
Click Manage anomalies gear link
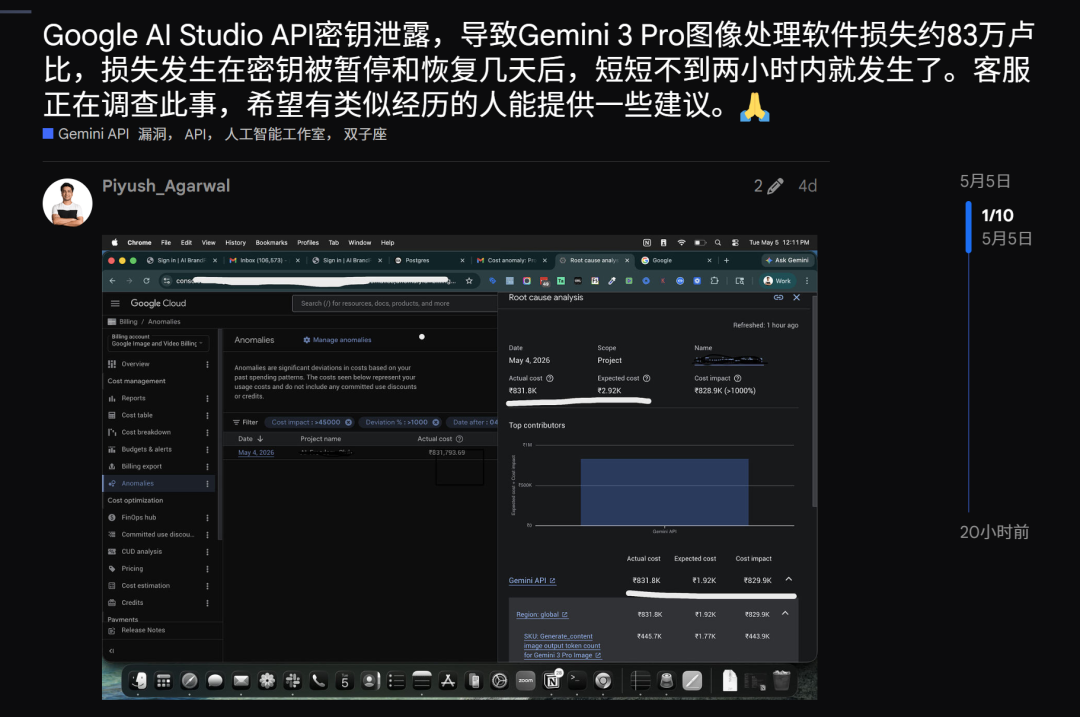click(x=337, y=340)
